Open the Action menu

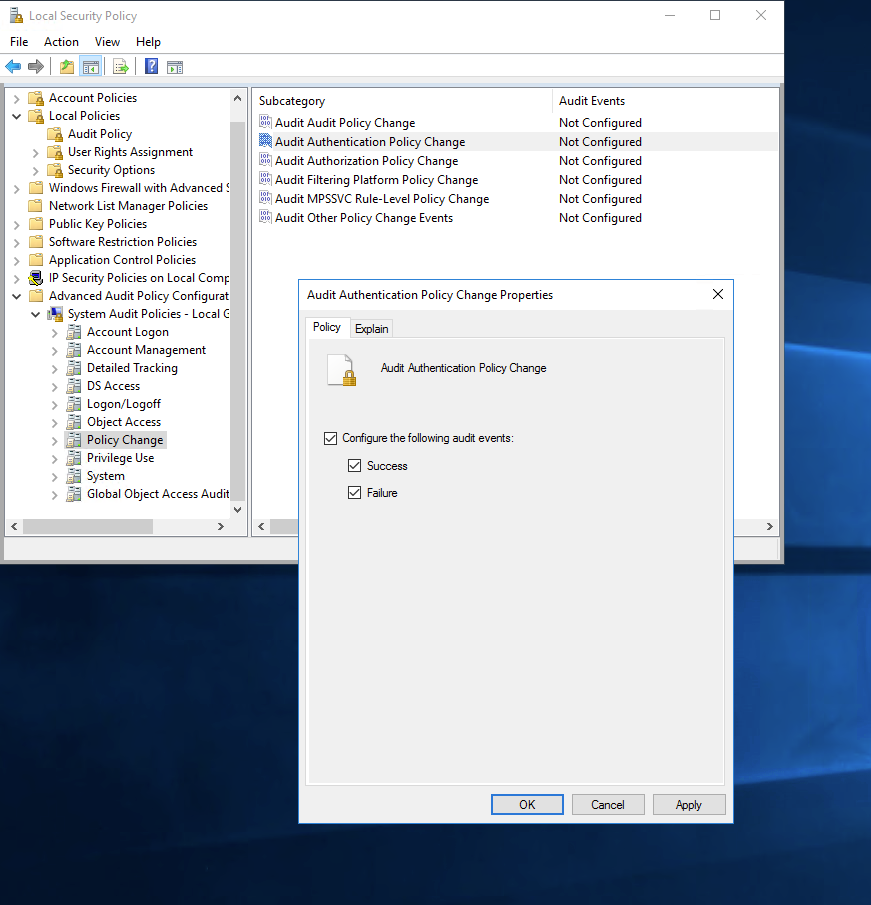61,41
